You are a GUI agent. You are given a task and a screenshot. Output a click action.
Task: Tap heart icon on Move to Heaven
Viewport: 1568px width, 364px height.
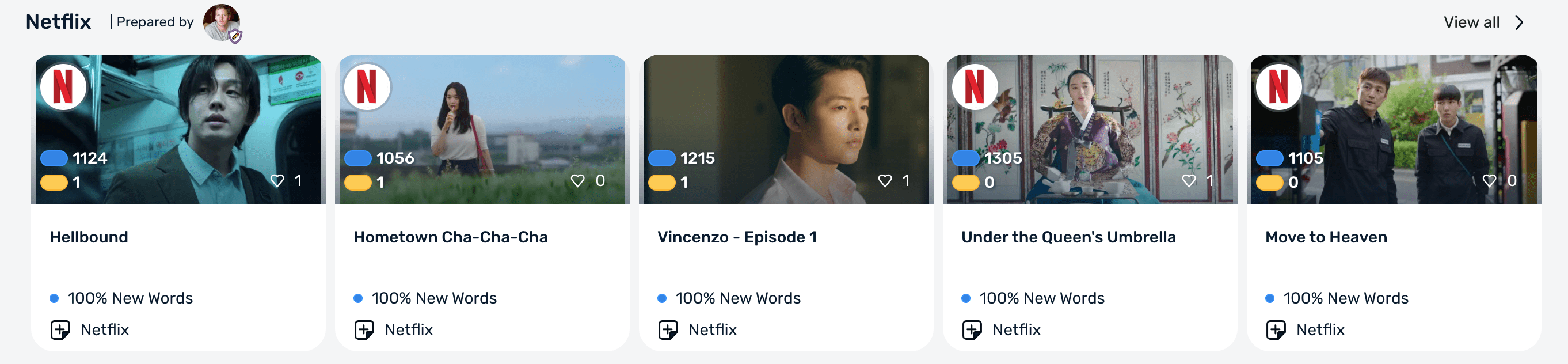1490,181
